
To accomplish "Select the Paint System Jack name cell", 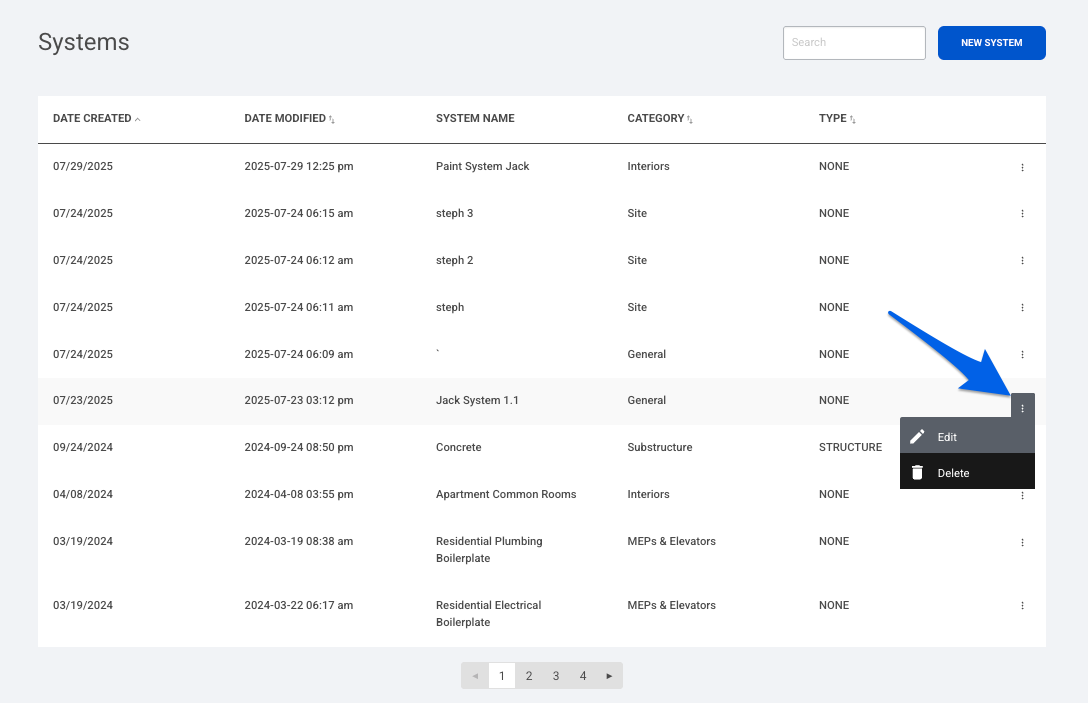I will click(482, 167).
